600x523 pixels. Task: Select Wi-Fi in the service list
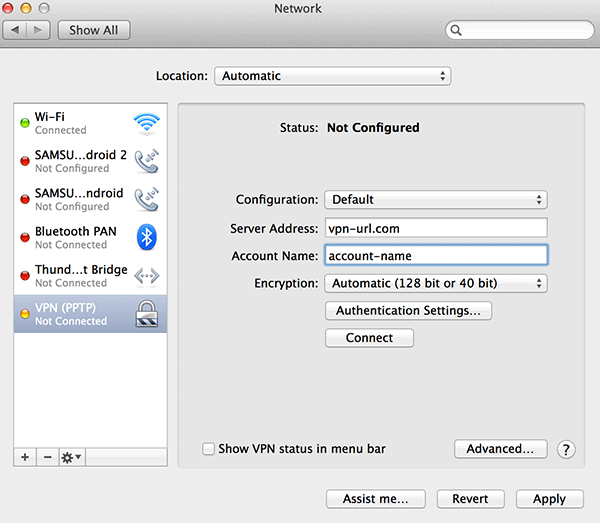pyautogui.click(x=91, y=123)
